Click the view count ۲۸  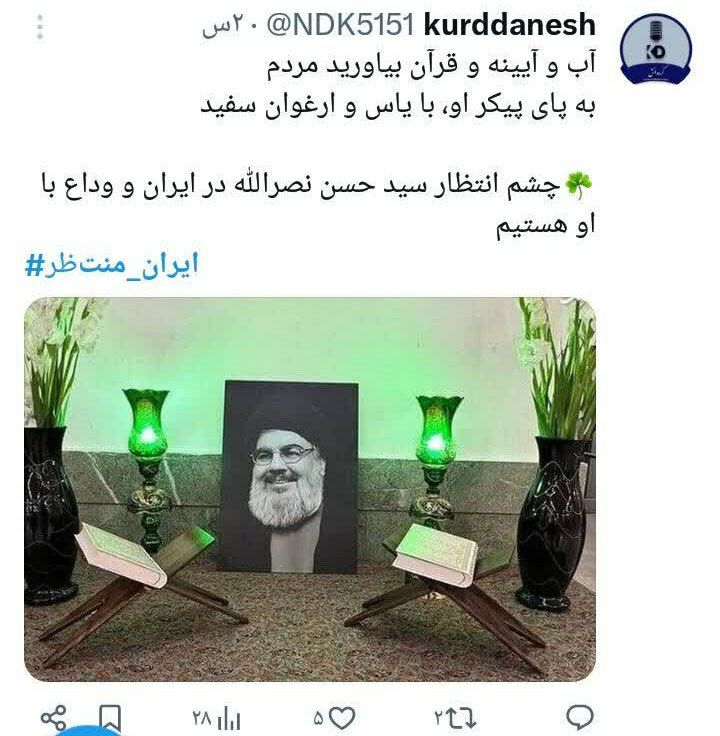pos(202,718)
